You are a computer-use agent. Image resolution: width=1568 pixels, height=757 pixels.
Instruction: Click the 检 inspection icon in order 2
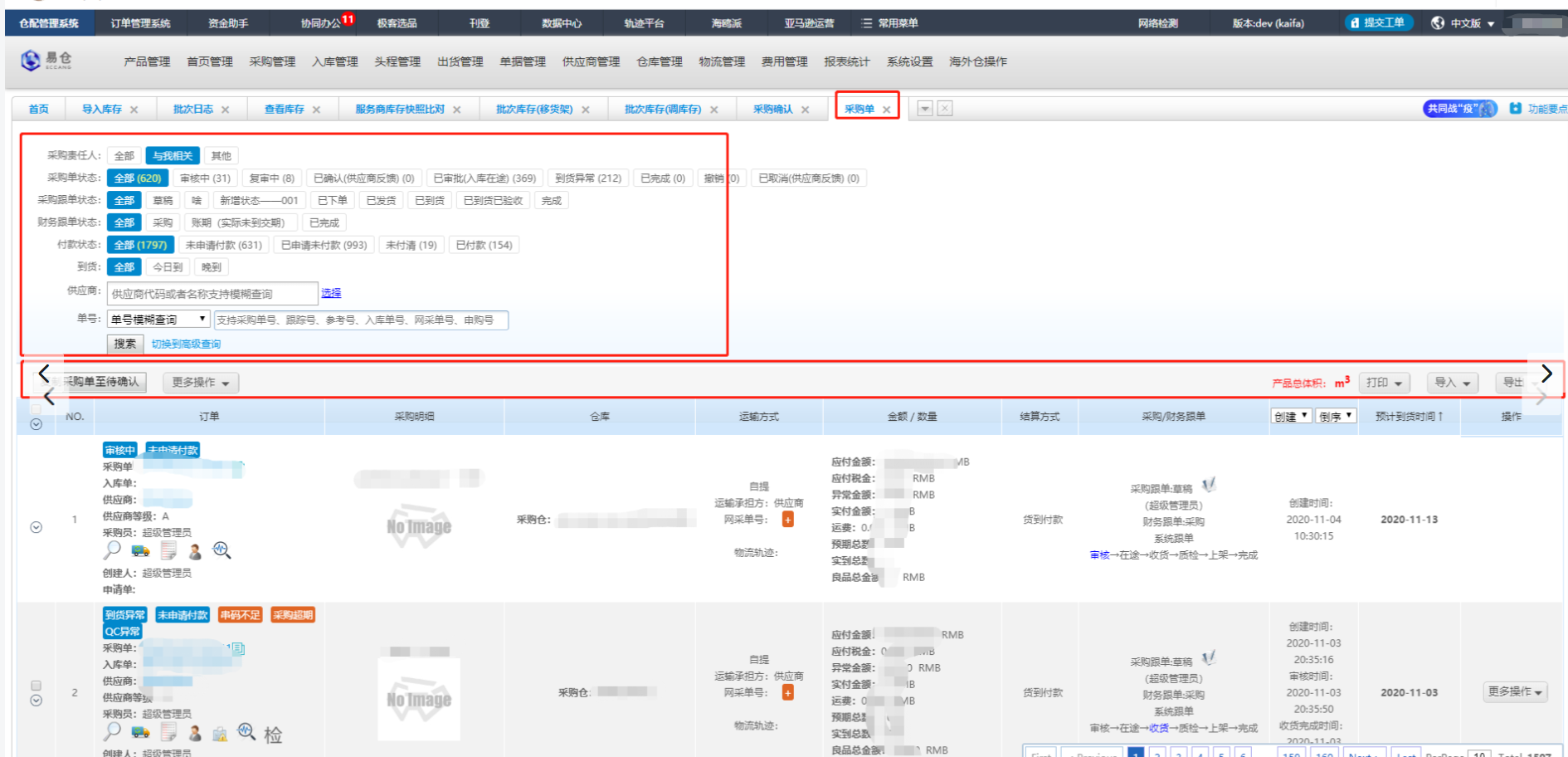pos(274,734)
